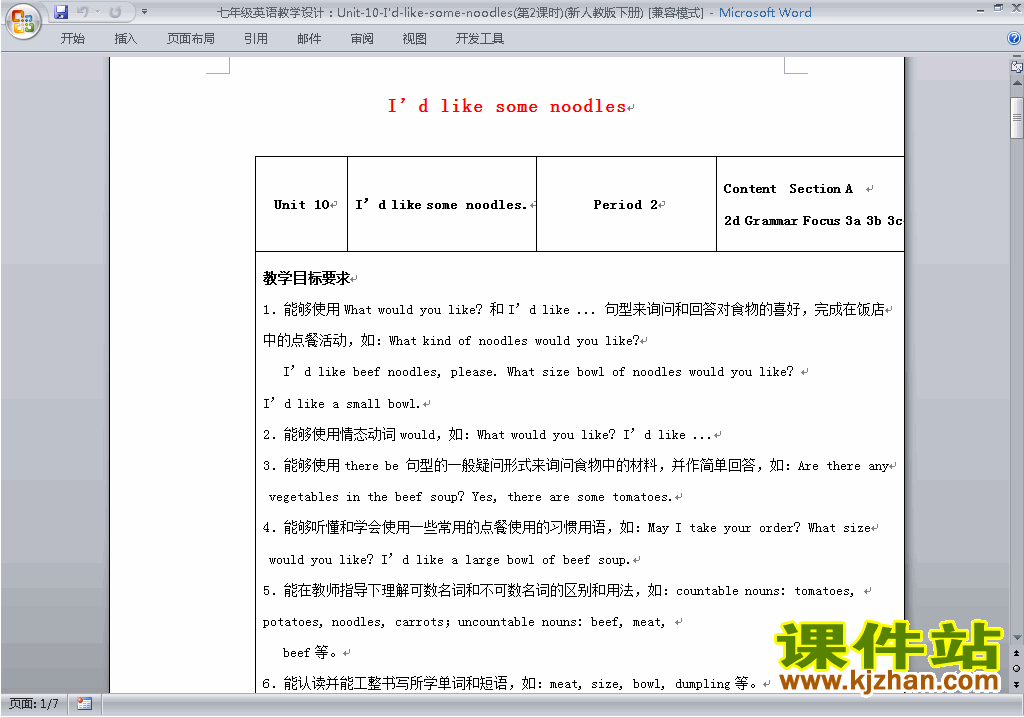The image size is (1024, 718).
Task: Click the would you like a large bowl line
Action: (x=449, y=559)
